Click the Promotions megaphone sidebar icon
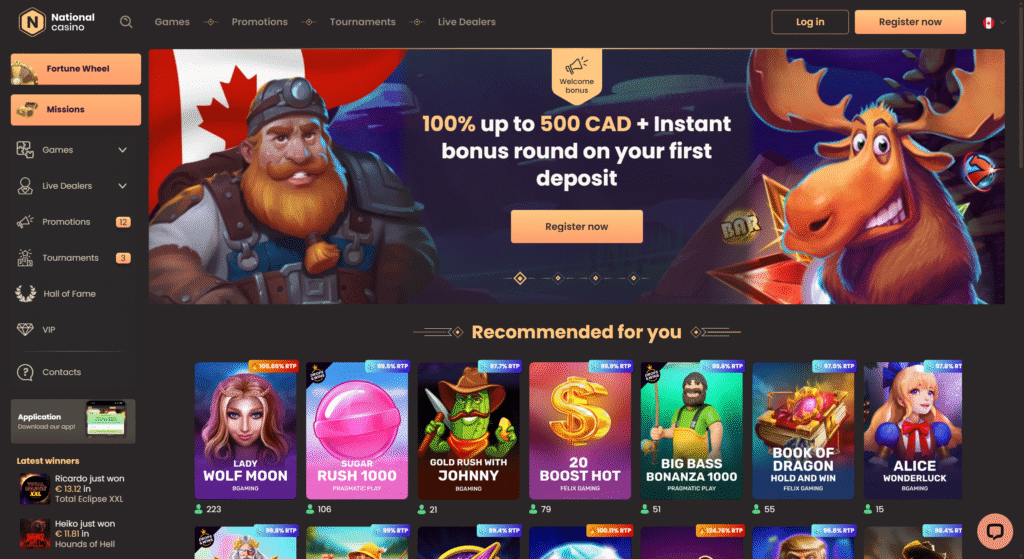This screenshot has width=1024, height=559. tap(25, 222)
